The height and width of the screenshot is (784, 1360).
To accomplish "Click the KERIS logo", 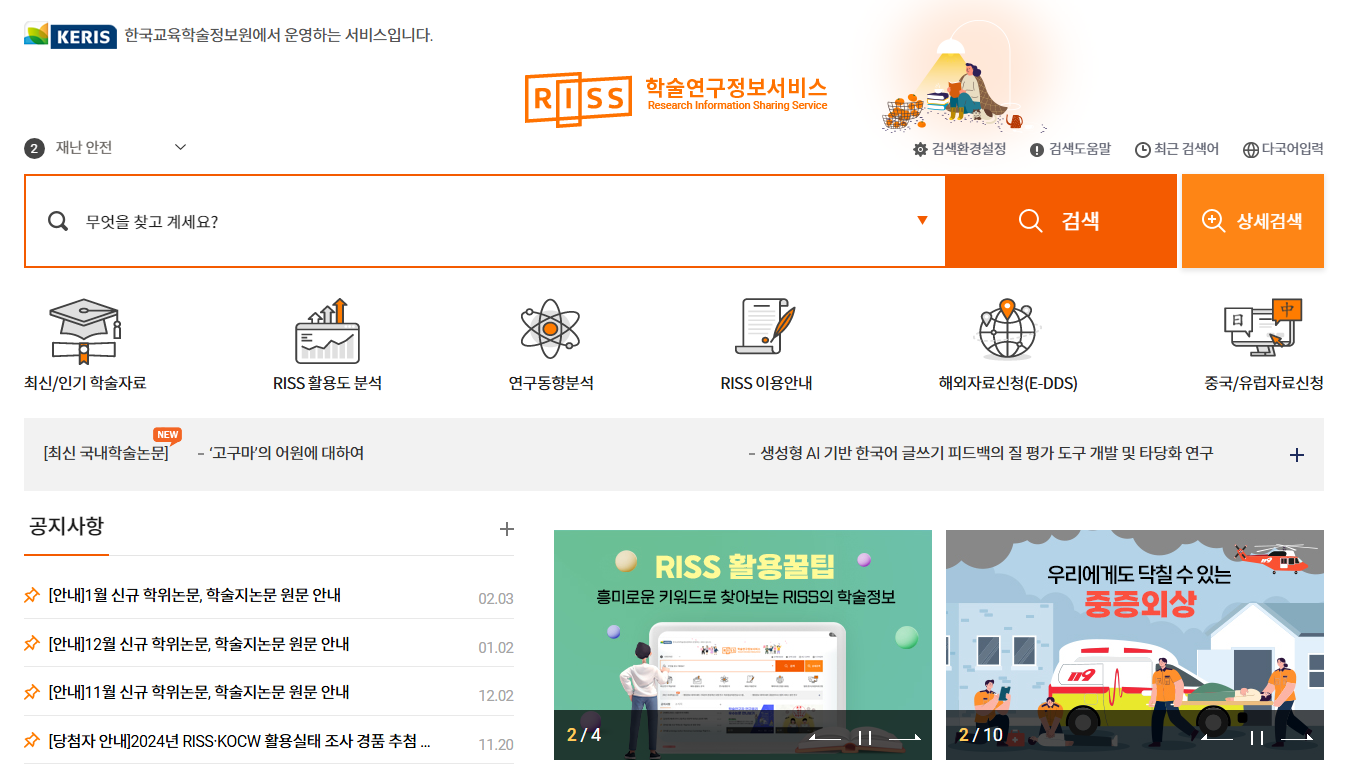I will (67, 33).
